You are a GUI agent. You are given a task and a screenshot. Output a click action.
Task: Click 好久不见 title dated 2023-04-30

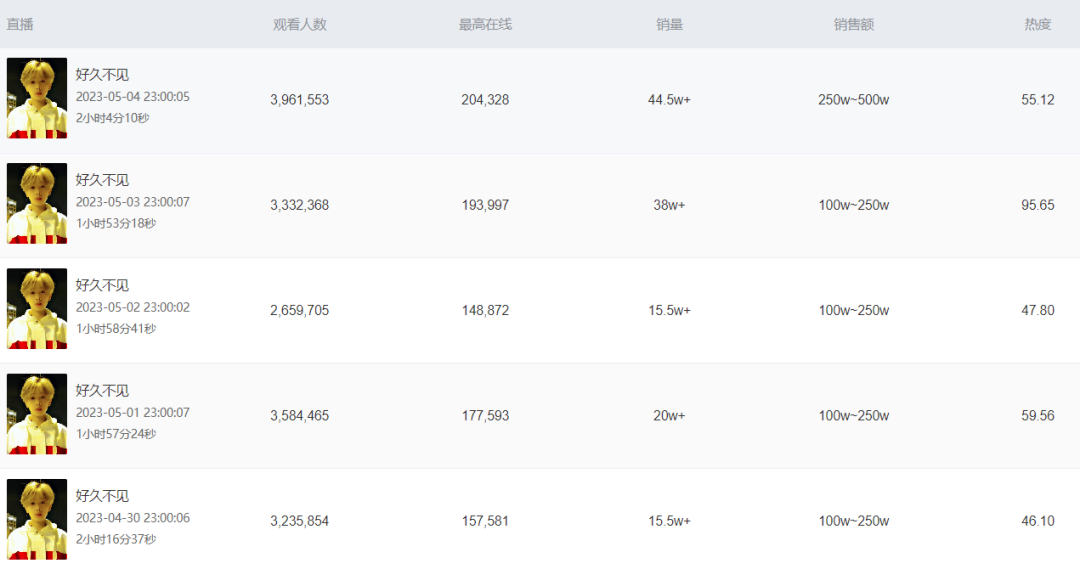102,496
